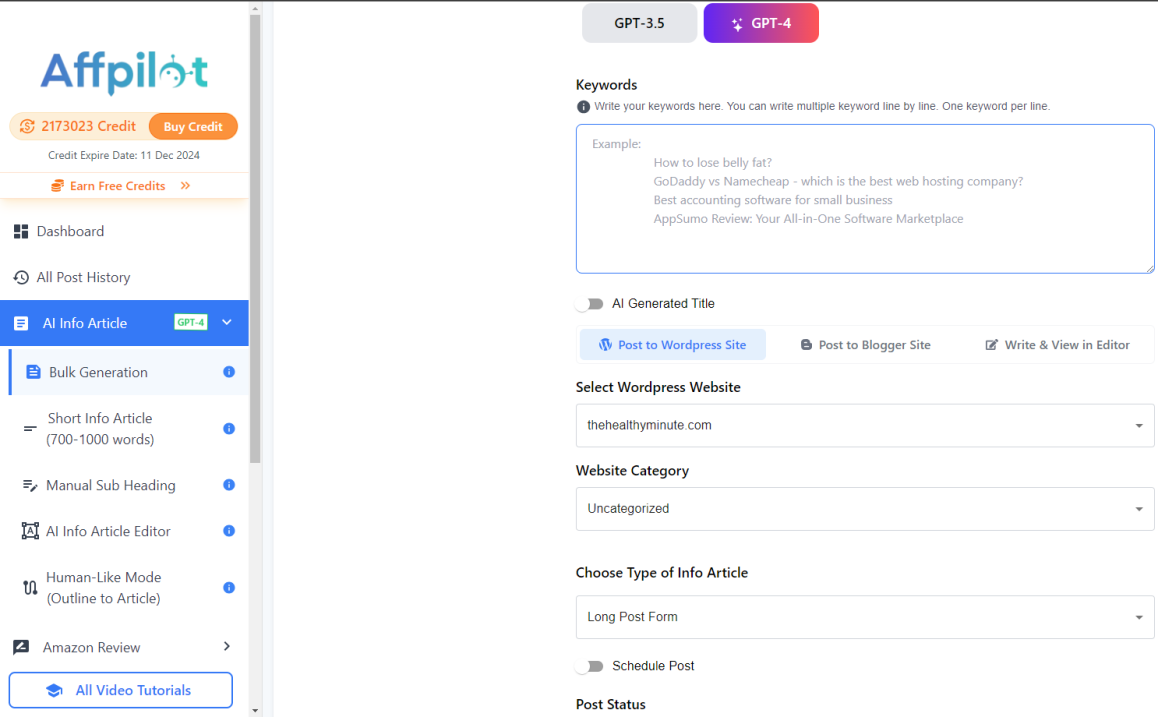This screenshot has width=1158, height=717.
Task: Click the sparkle icon on GPT-4 button
Action: (x=737, y=24)
